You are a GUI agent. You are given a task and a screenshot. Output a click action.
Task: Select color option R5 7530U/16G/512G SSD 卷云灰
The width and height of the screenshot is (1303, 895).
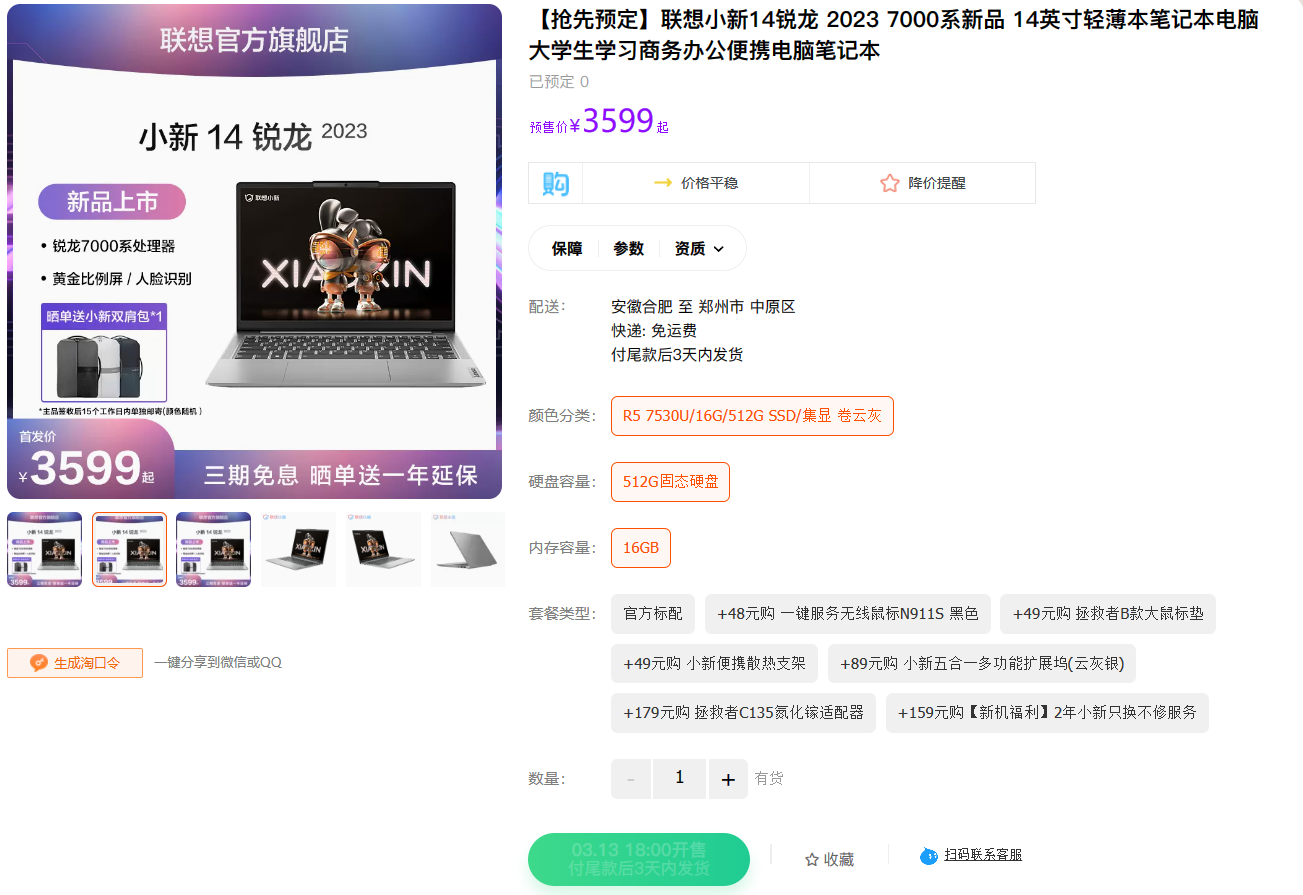[x=752, y=416]
